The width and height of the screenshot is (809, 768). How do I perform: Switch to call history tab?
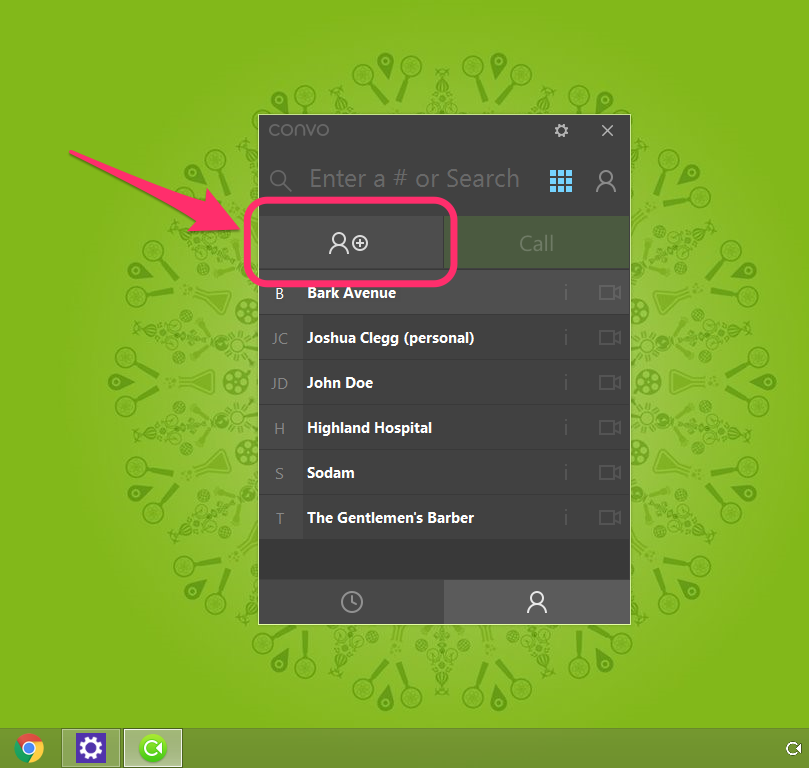click(351, 602)
